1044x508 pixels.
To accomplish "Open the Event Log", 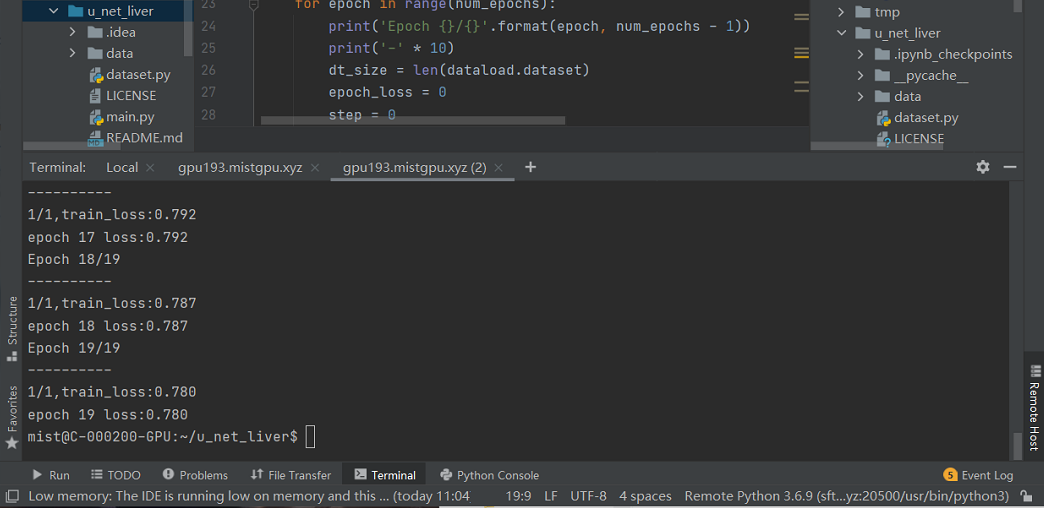I will 979,475.
